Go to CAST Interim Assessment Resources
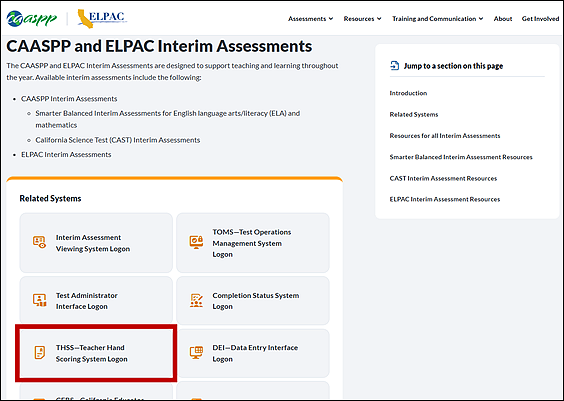Viewport: 564px width, 401px height. coord(443,178)
